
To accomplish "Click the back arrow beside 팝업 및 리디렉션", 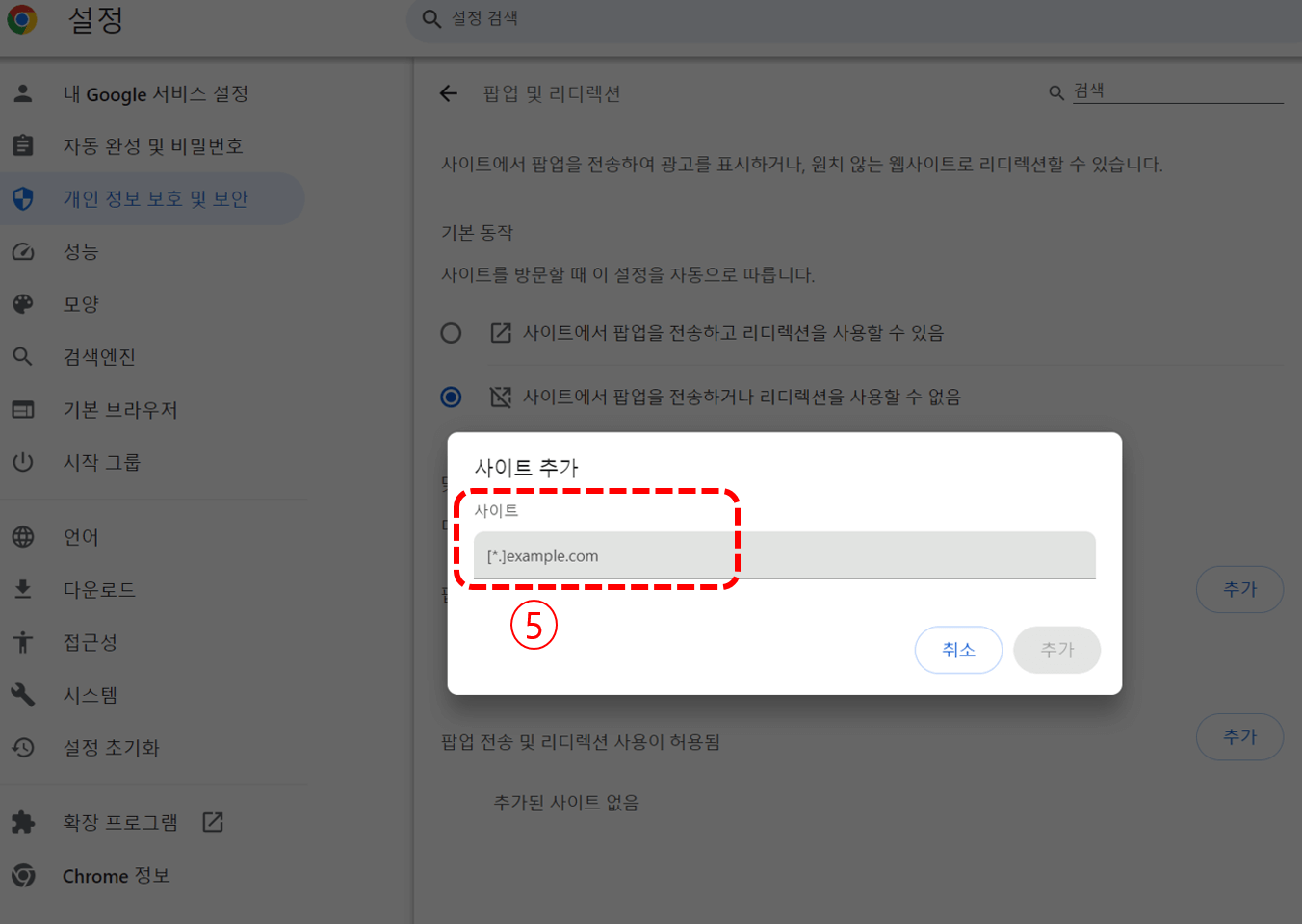I will click(x=449, y=93).
